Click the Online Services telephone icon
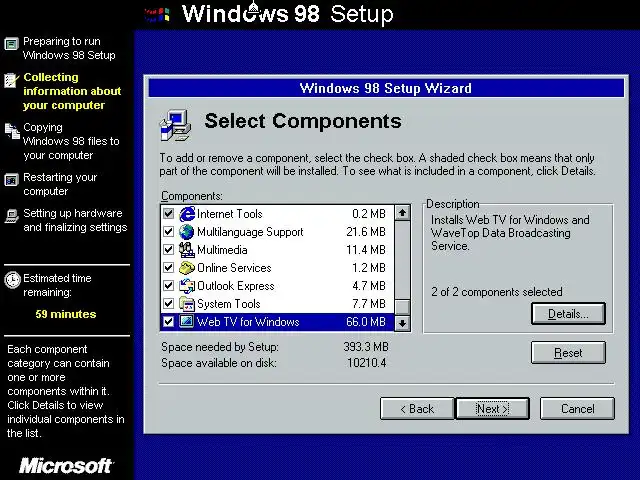Viewport: 640px width, 480px height. point(187,268)
